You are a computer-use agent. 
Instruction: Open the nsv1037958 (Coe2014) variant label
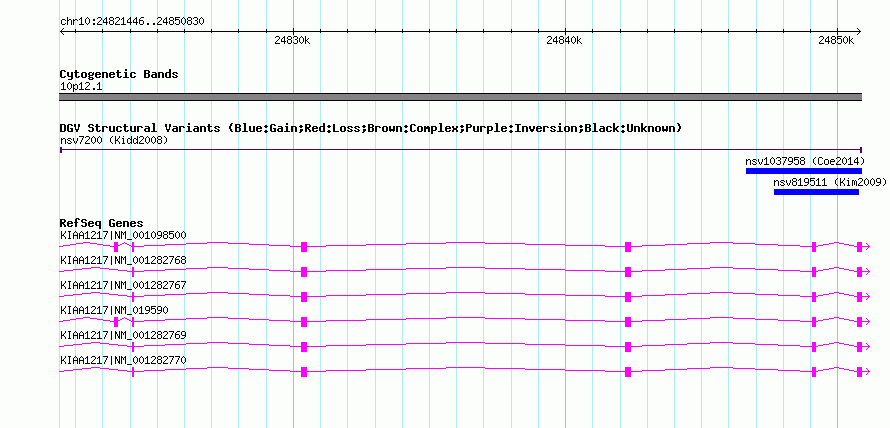pos(805,161)
